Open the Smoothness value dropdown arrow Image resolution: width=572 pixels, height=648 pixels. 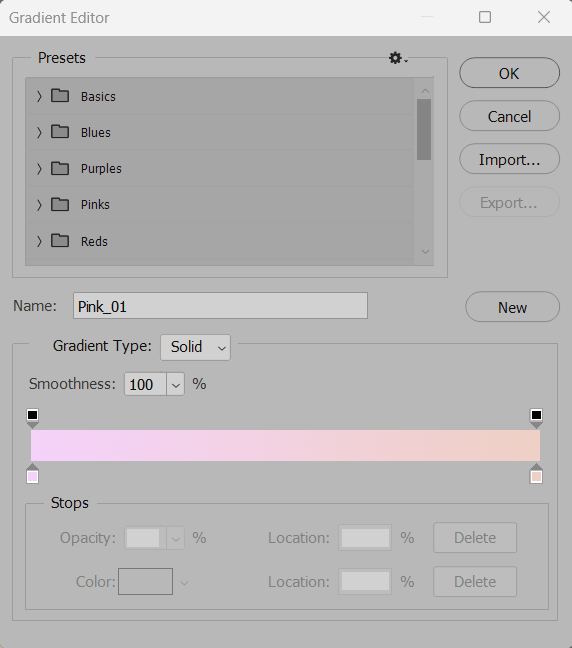pos(176,384)
